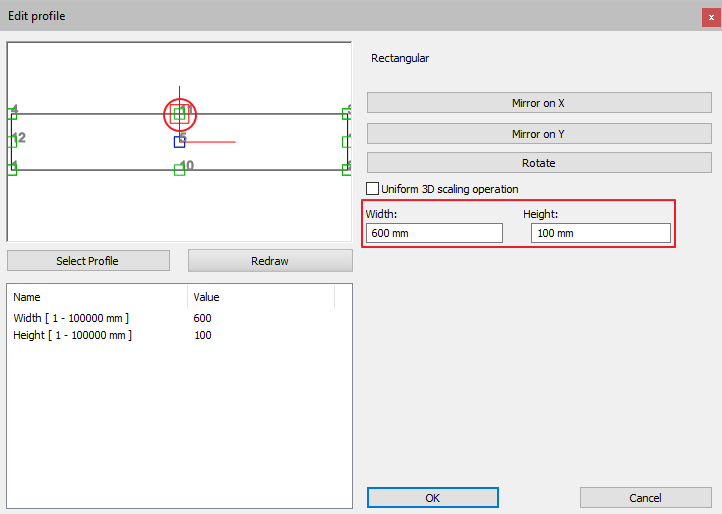This screenshot has width=722, height=514.
Task: Click the top-left anchor point 4
Action: click(x=11, y=113)
